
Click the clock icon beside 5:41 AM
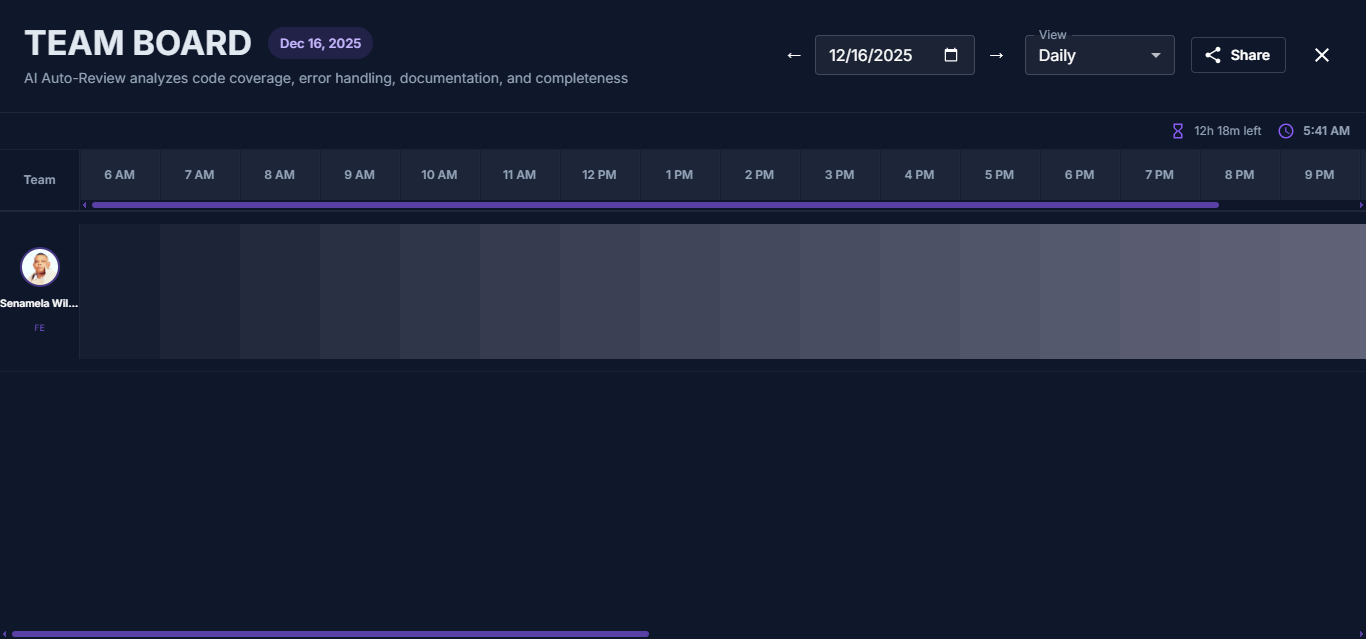click(1286, 130)
